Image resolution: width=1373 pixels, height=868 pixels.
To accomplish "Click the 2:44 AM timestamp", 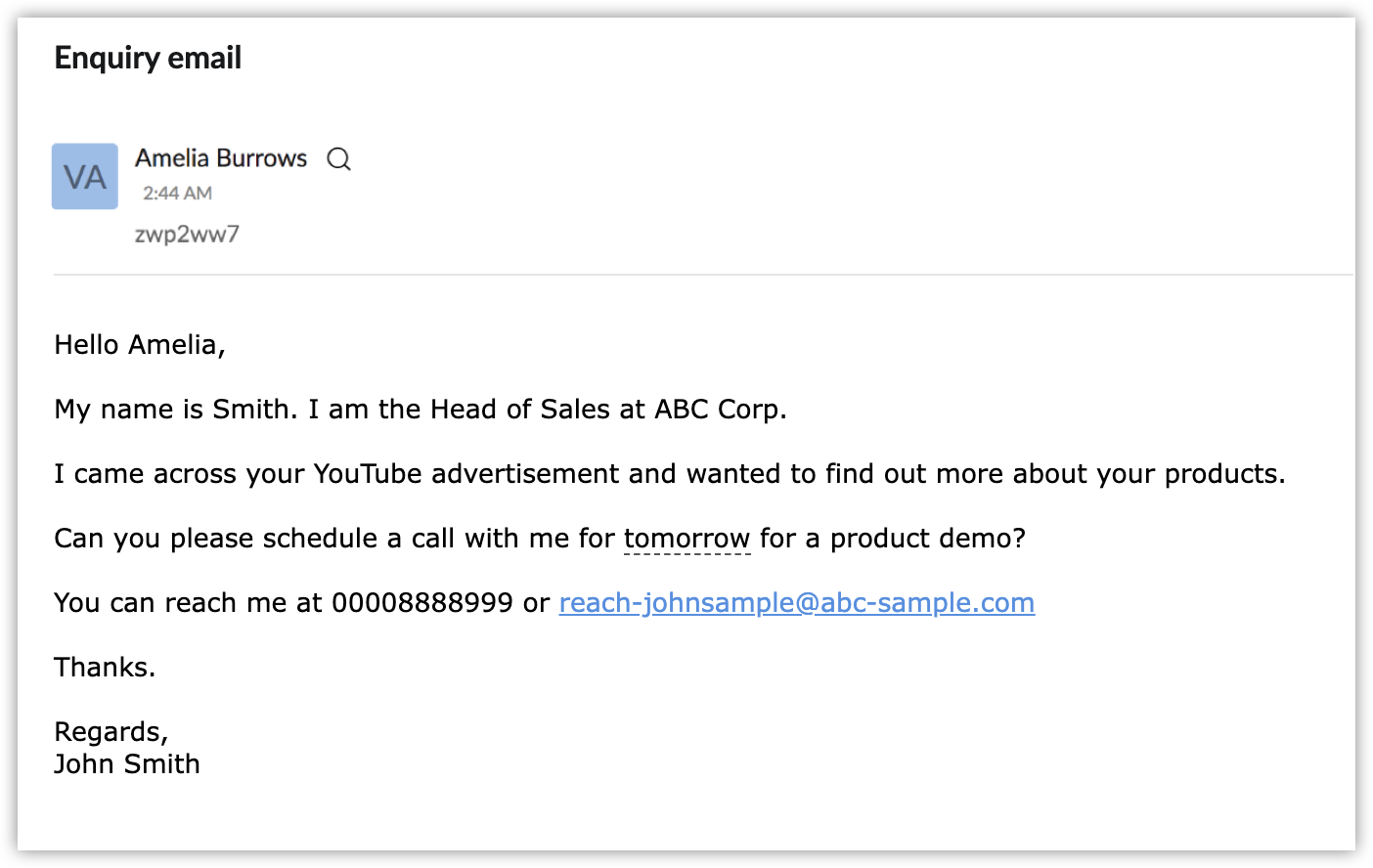I will click(177, 194).
